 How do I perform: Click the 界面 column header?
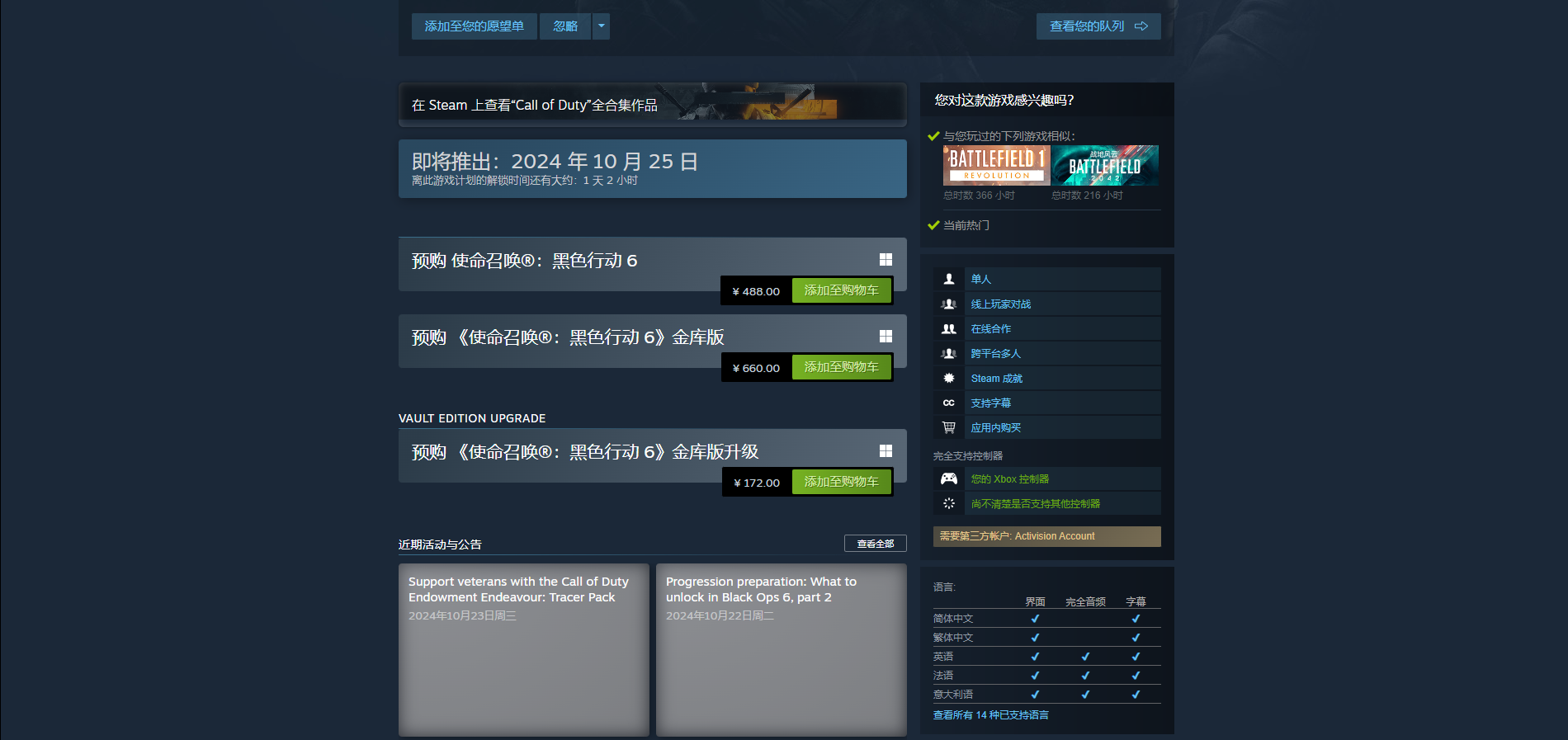(1036, 602)
